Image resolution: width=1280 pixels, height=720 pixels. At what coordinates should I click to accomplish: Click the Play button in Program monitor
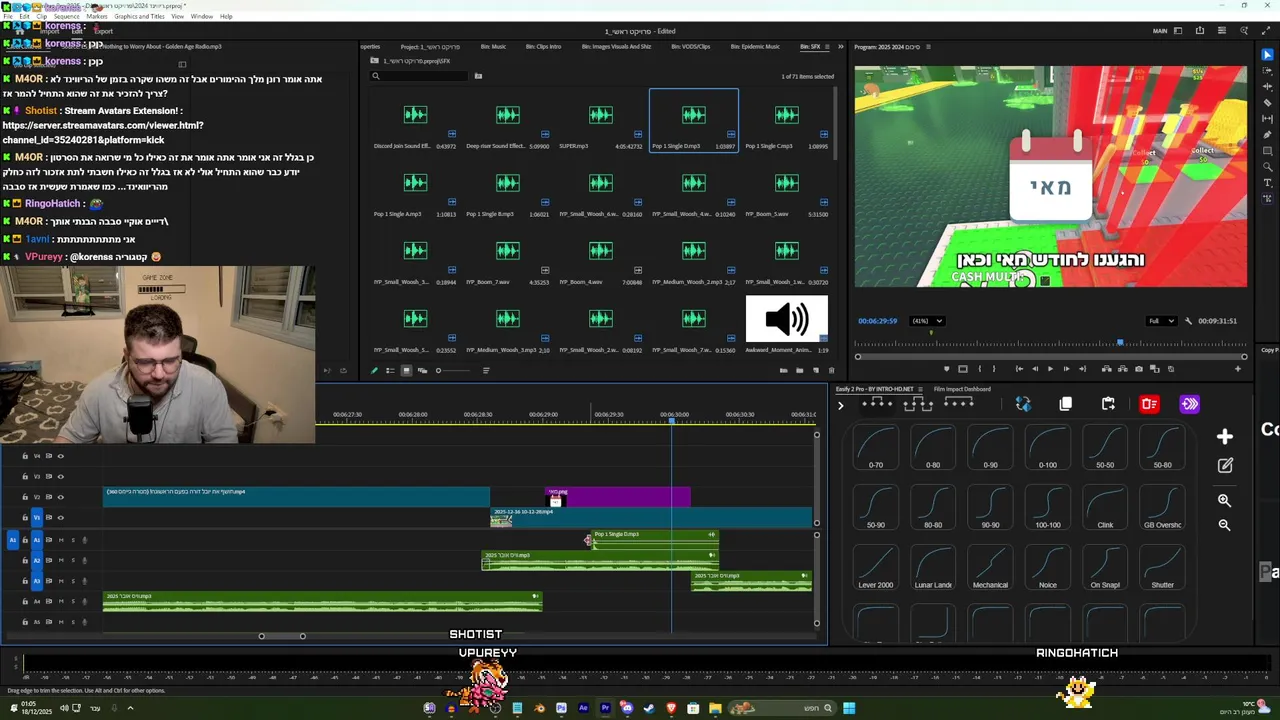[1050, 369]
